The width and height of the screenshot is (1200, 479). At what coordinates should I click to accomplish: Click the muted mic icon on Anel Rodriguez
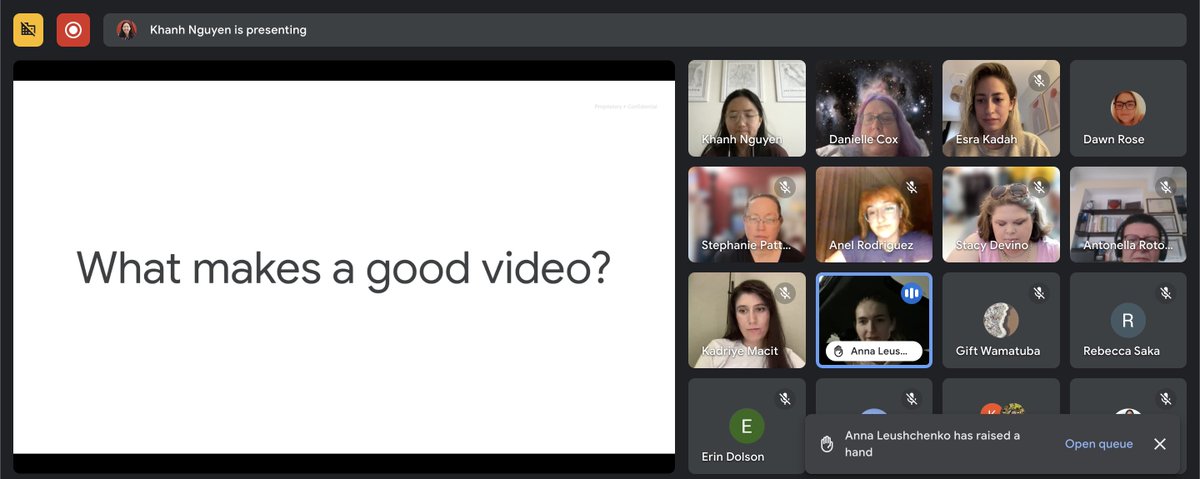912,187
